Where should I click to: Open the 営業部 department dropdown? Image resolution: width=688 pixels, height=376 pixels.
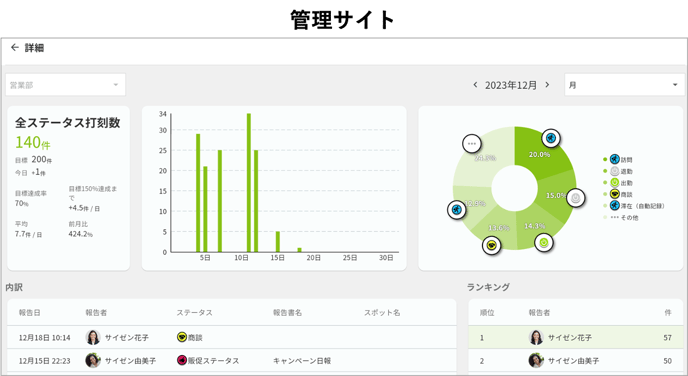[x=65, y=85]
